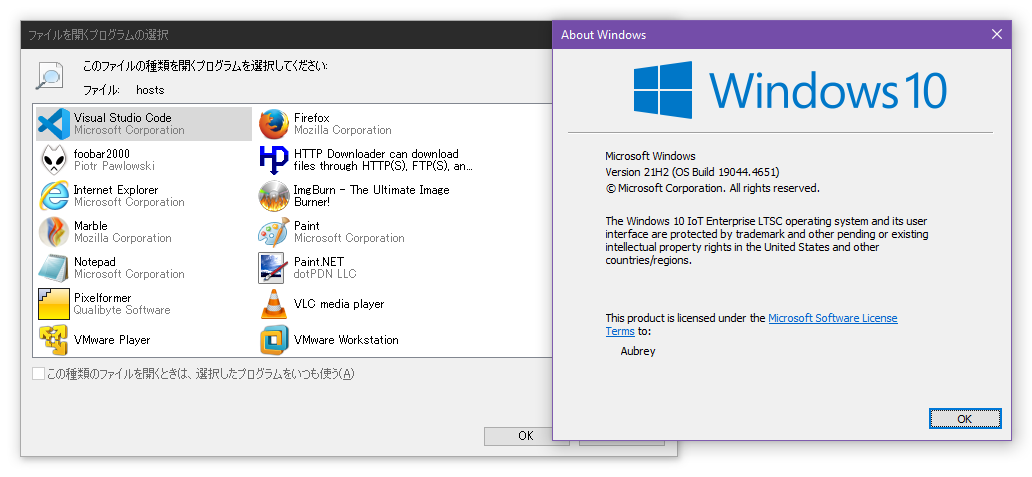This screenshot has width=1032, height=477.
Task: Click the 'hosts' file name label
Action: pyautogui.click(x=150, y=90)
